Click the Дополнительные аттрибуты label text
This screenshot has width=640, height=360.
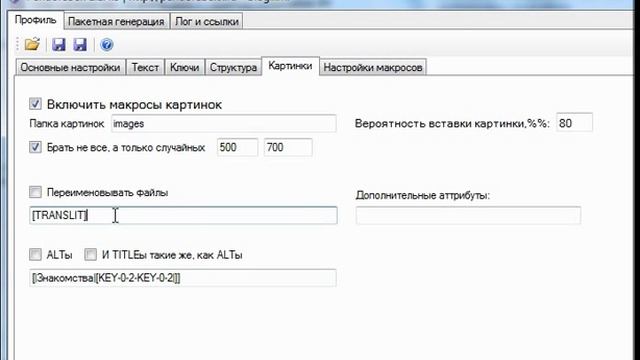(x=422, y=196)
